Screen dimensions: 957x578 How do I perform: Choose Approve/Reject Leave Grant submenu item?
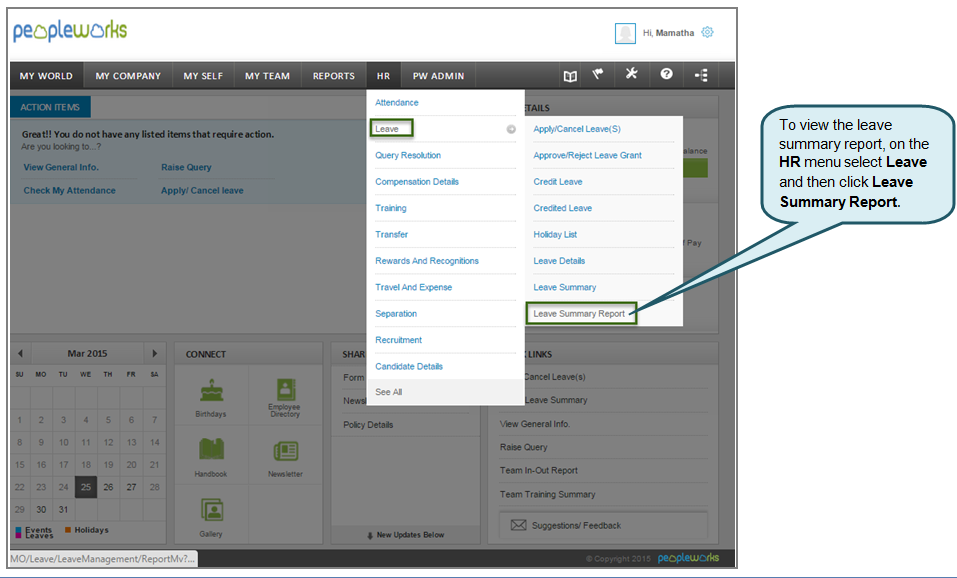click(x=588, y=155)
